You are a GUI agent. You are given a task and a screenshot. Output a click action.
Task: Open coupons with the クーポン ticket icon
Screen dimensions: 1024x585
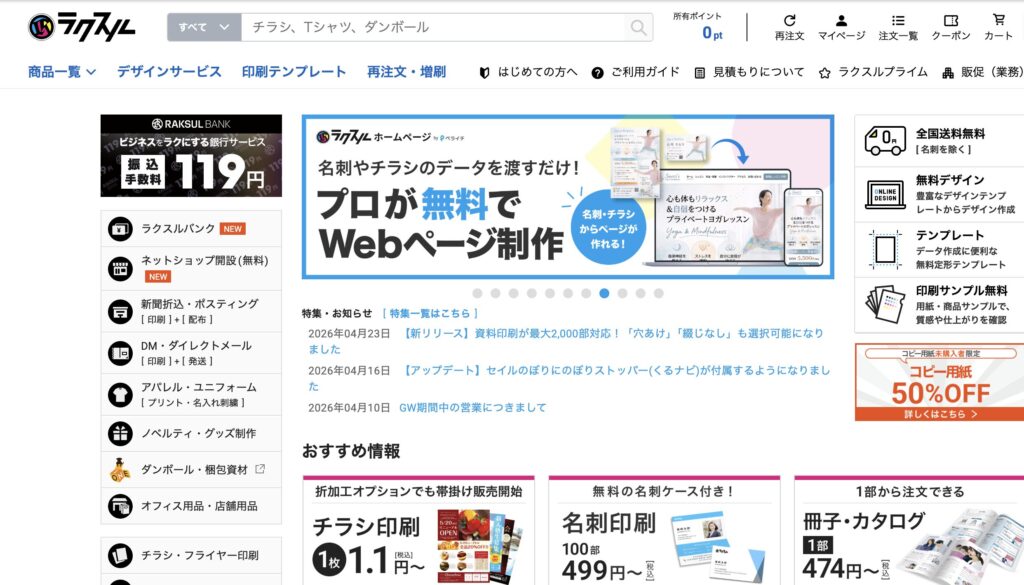tap(951, 22)
